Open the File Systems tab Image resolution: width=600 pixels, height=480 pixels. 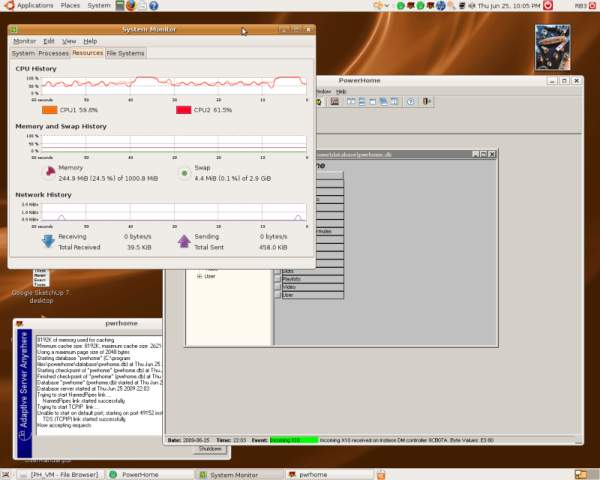coord(126,53)
